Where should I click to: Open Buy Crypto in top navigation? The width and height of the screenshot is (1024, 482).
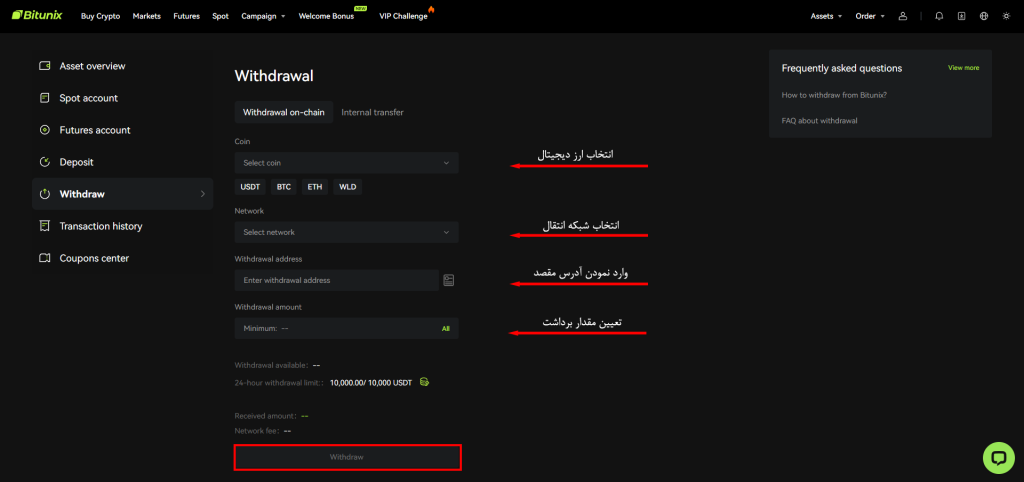(101, 16)
